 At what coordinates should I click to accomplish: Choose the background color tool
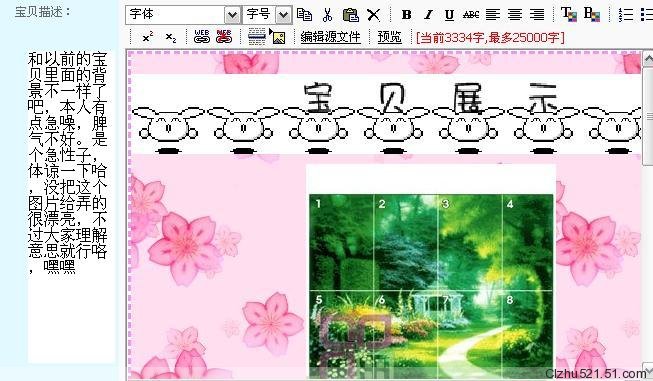pyautogui.click(x=592, y=15)
